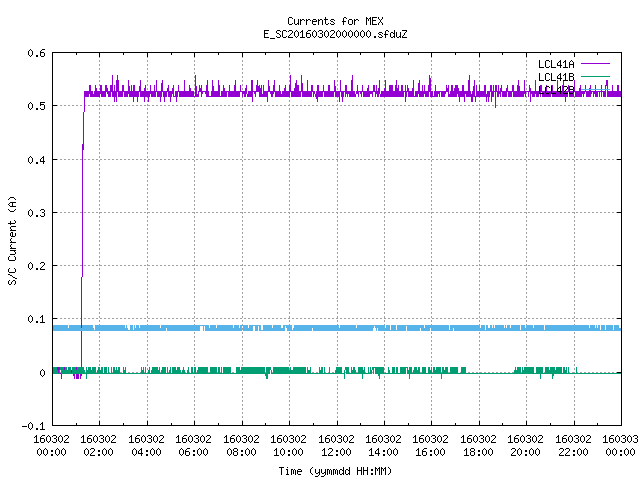Image resolution: width=640 pixels, height=480 pixels.
Task: Click the x-axis tick 160303 00:00
Action: coord(620,446)
